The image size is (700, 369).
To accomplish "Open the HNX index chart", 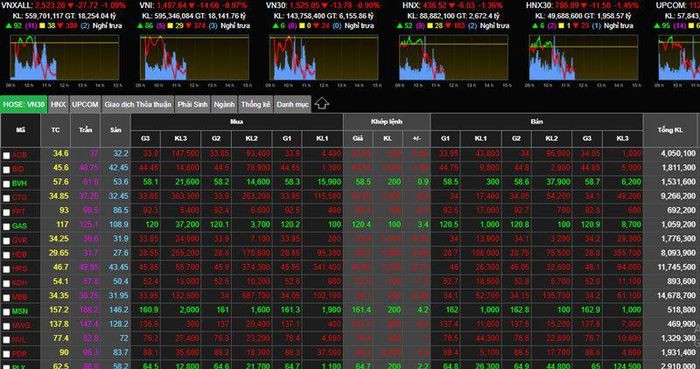I will pos(454,58).
